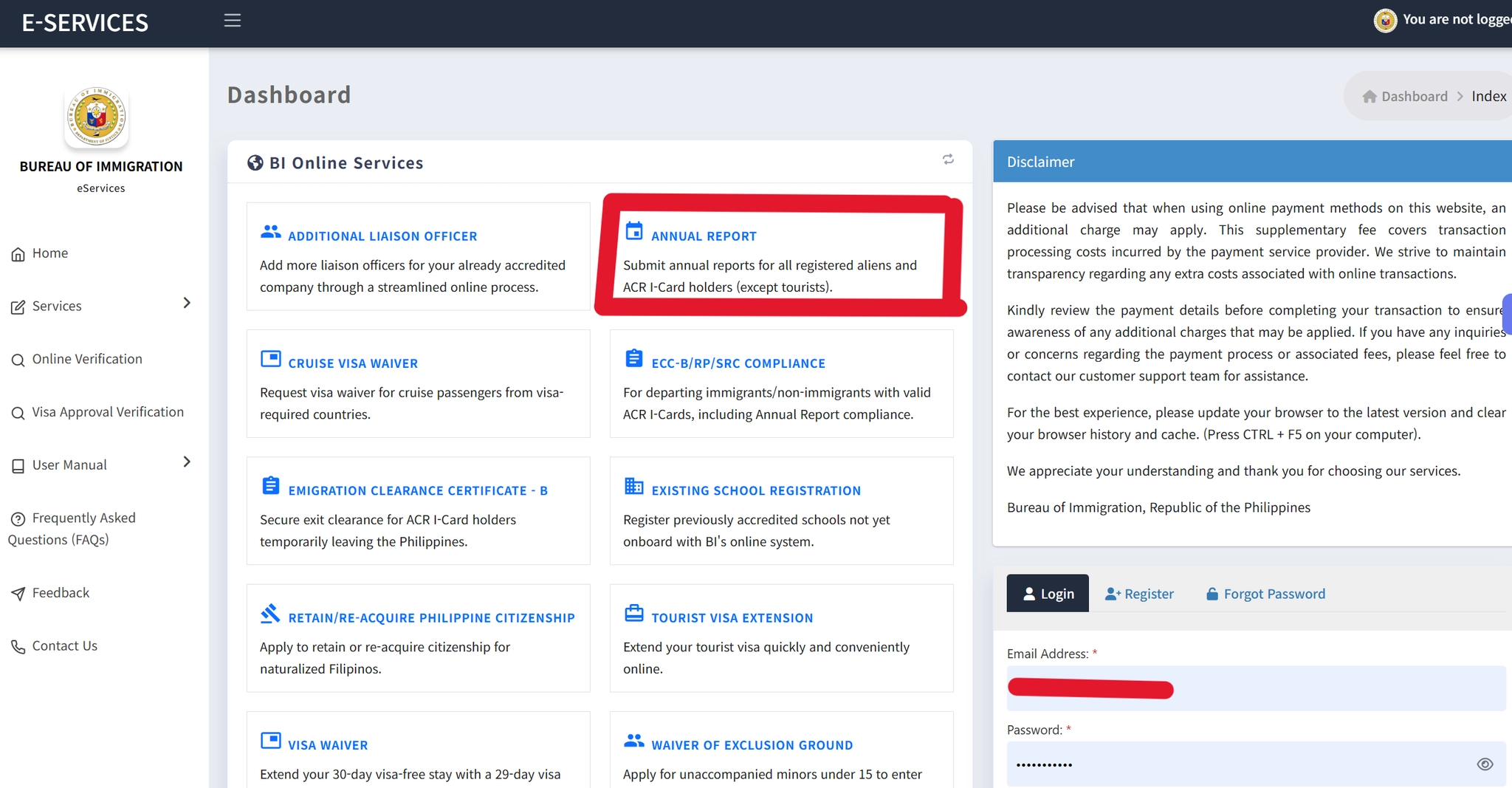
Task: Open the Feedback sidebar item
Action: pyautogui.click(x=61, y=593)
